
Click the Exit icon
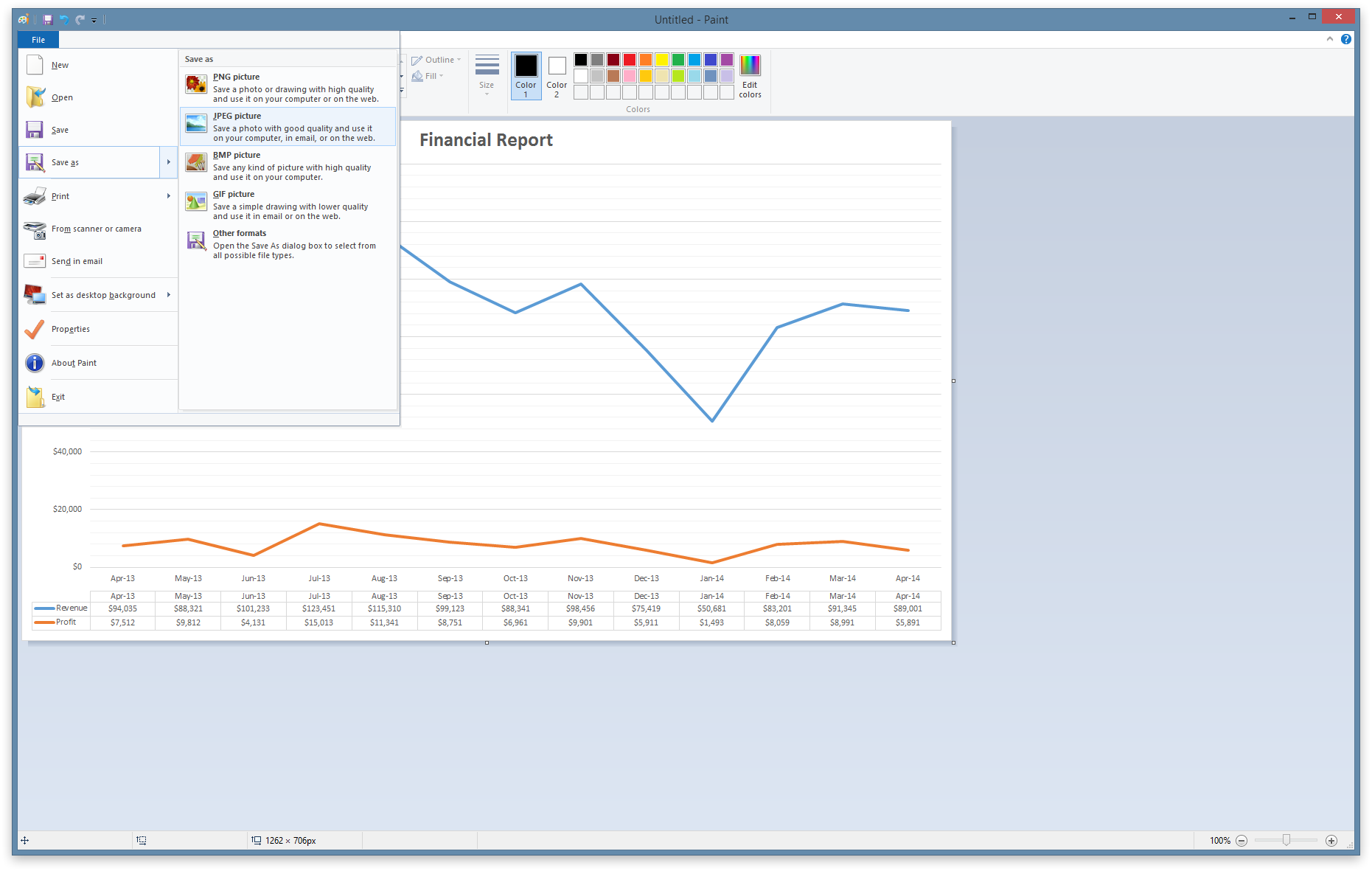pos(35,397)
